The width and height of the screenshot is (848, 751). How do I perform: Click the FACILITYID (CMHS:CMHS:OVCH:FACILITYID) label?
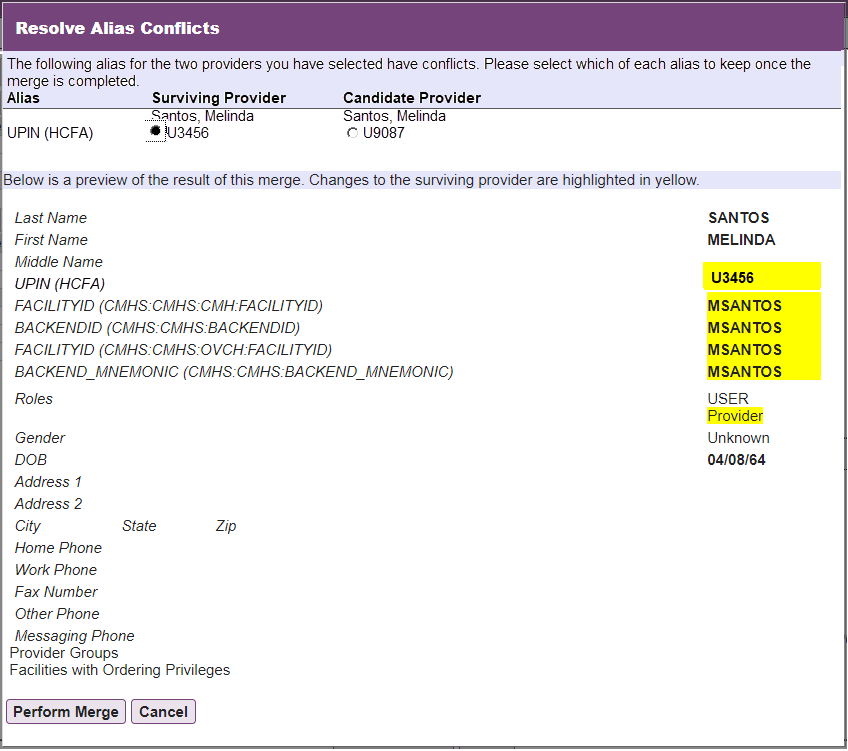point(173,350)
